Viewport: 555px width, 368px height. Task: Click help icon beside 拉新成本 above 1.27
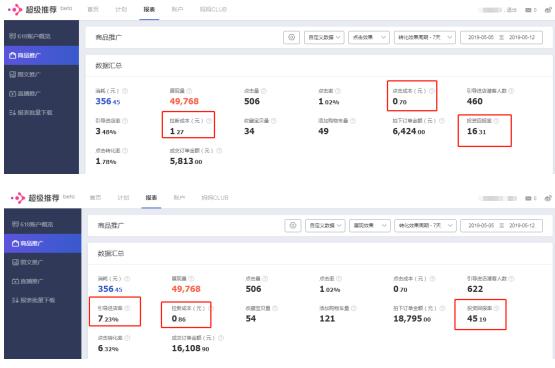click(x=209, y=121)
